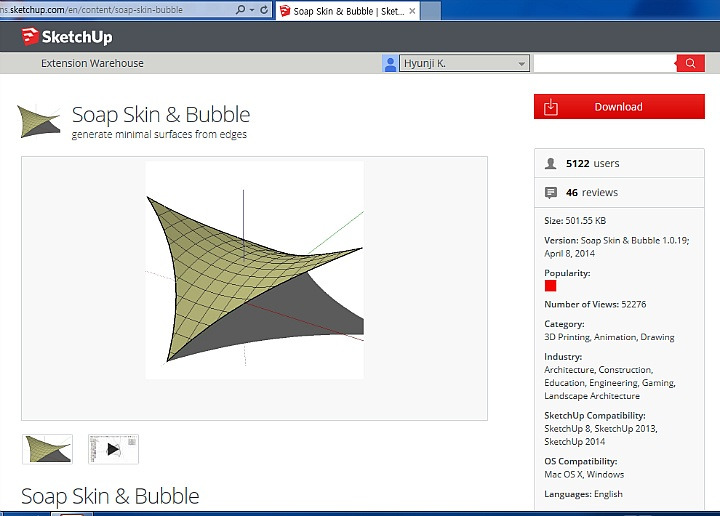Click the SketchUp logo in header
The height and width of the screenshot is (516, 720).
click(67, 37)
